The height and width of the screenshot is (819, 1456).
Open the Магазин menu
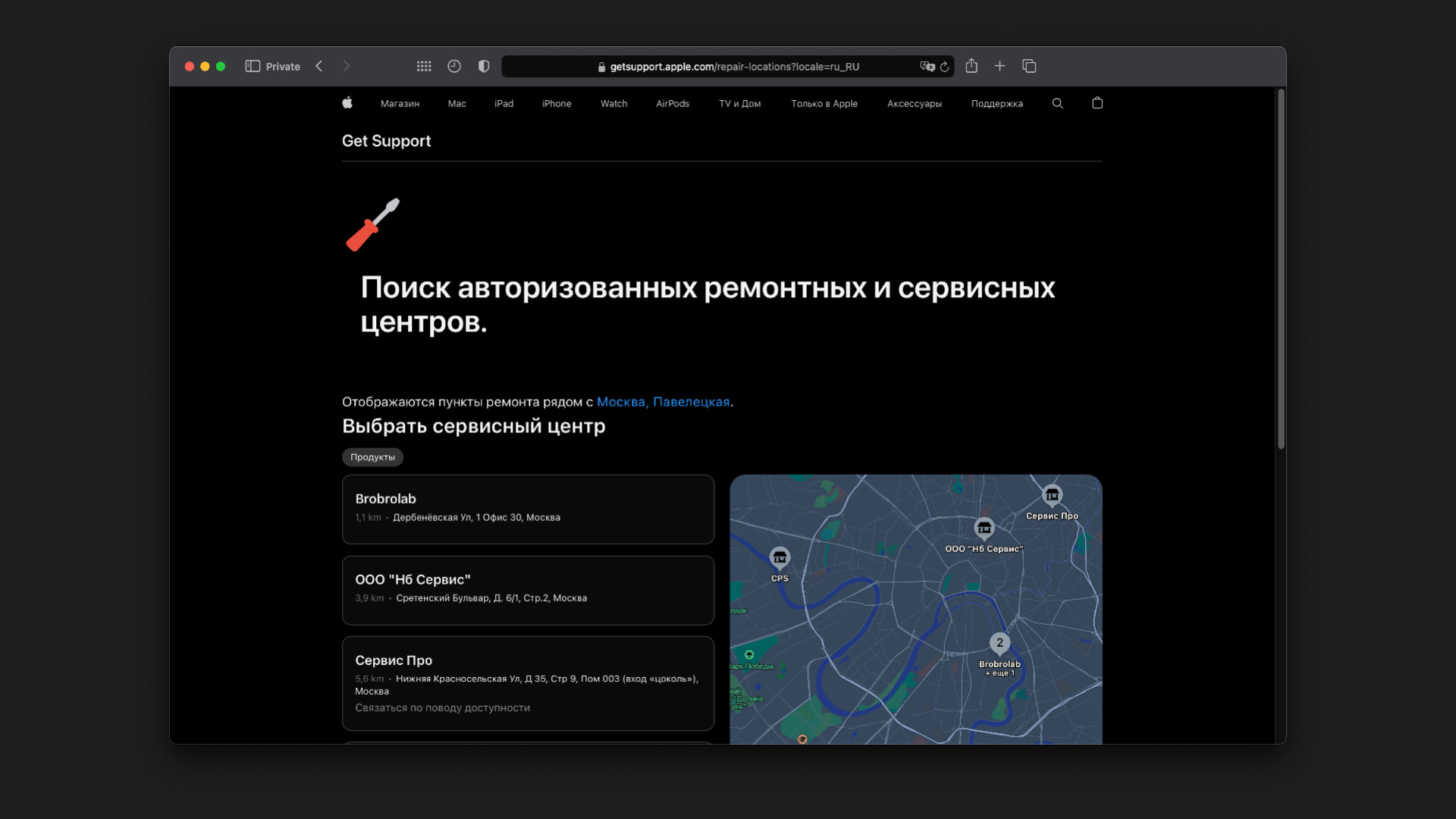pos(400,103)
